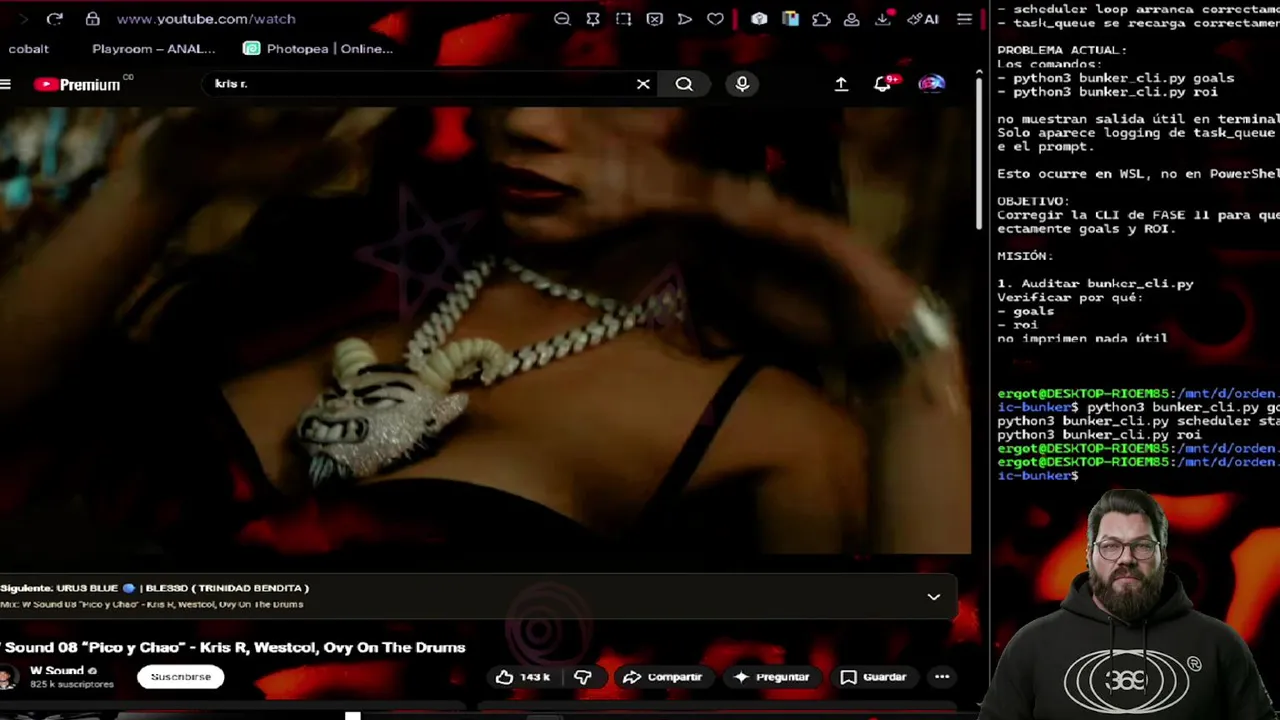Click the YouTube upload/create icon

coord(841,84)
